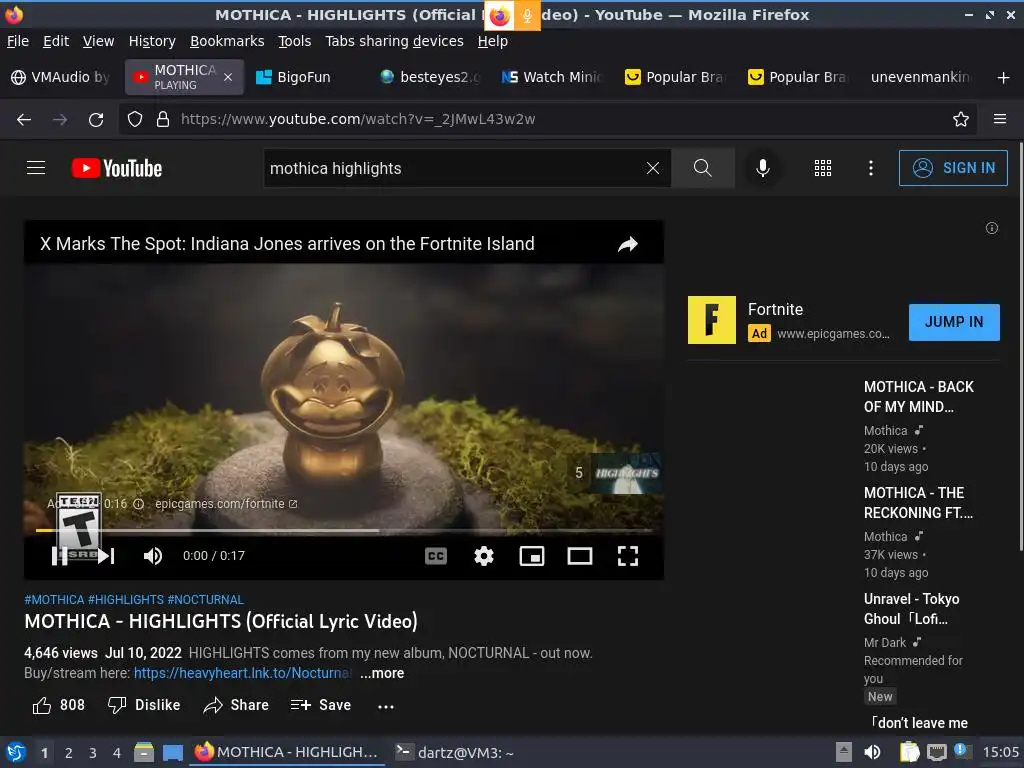Open the why-this-ad info icon in player
Image resolution: width=1024 pixels, height=768 pixels.
pos(138,504)
